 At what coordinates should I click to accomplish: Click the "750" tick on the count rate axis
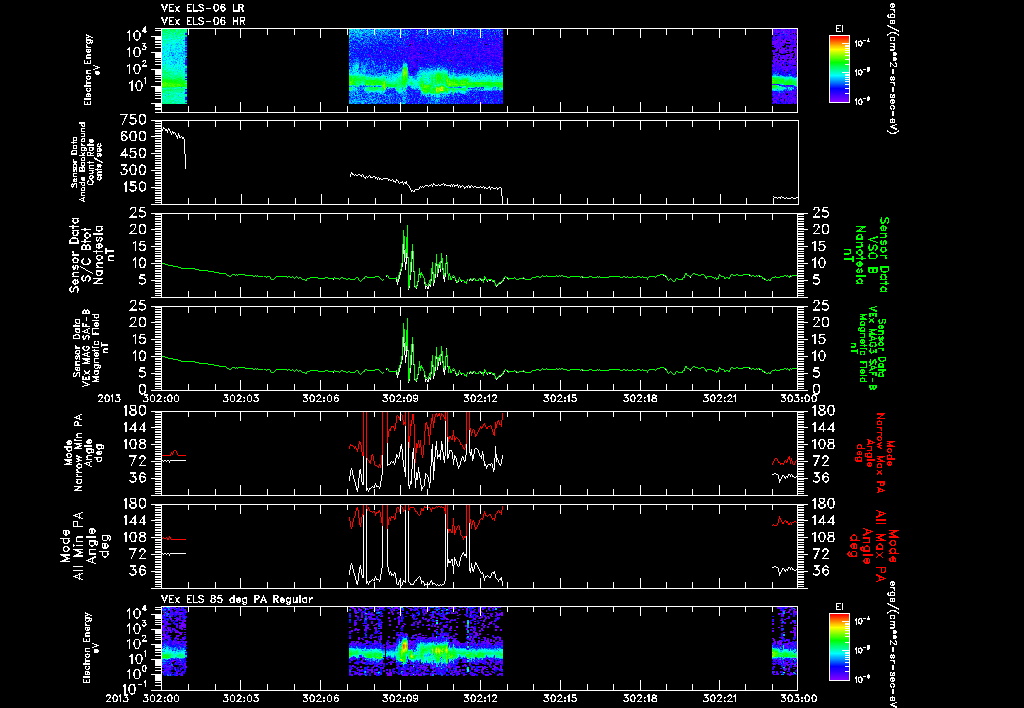tap(134, 120)
